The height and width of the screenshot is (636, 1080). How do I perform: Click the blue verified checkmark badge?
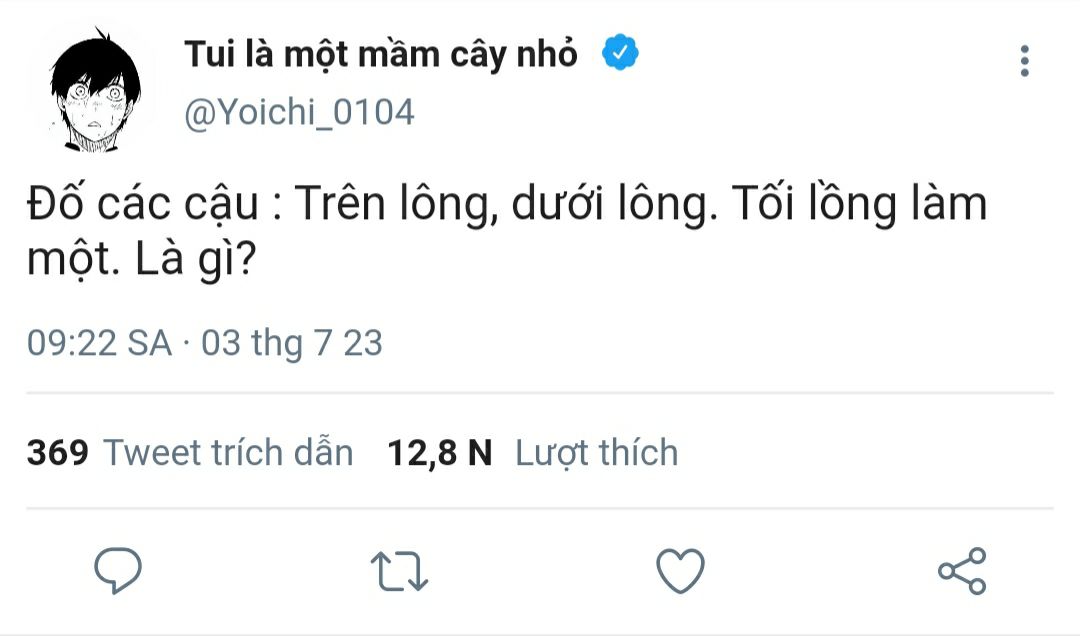620,53
